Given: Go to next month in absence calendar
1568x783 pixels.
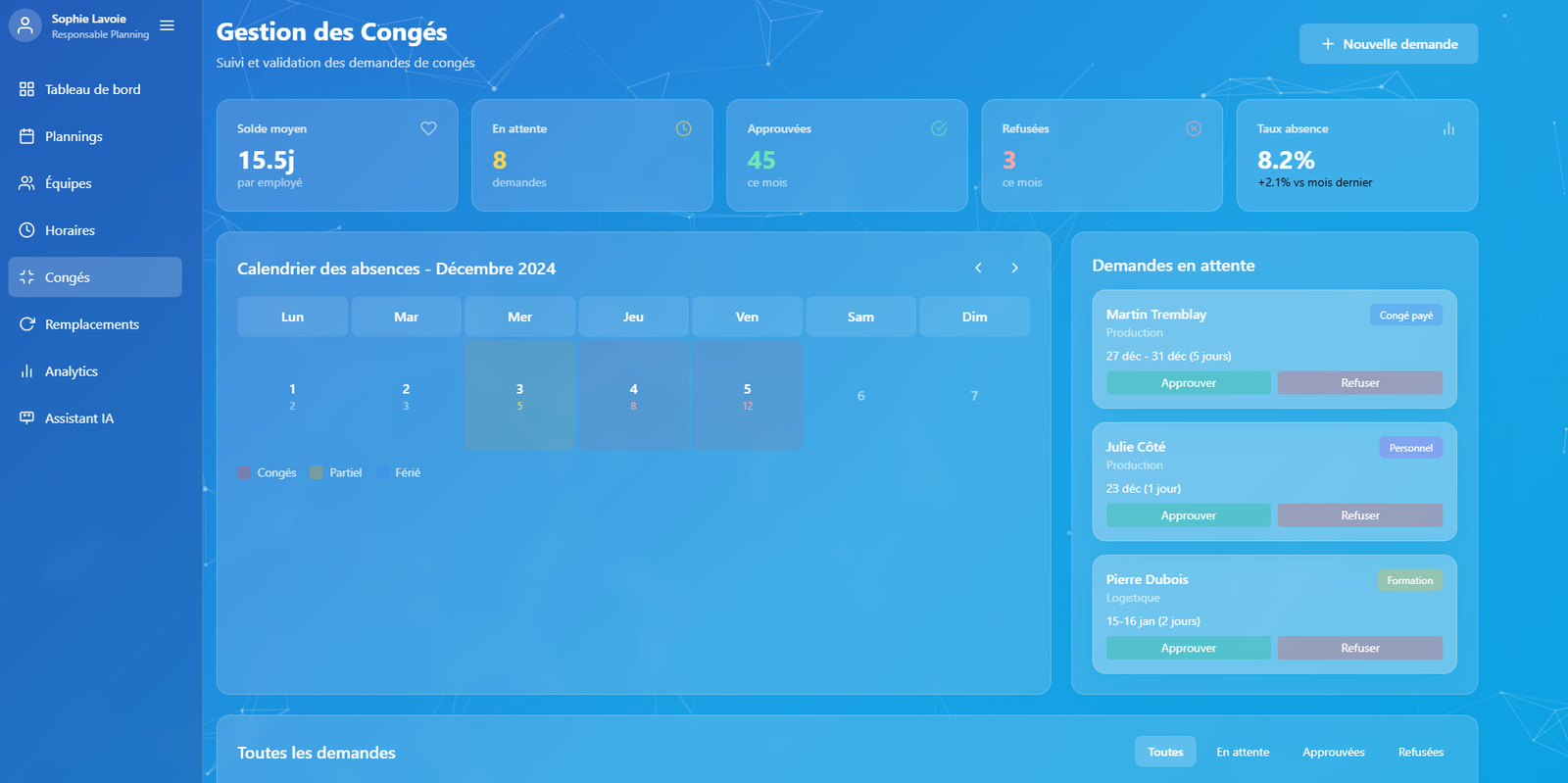Looking at the screenshot, I should click(x=1014, y=268).
